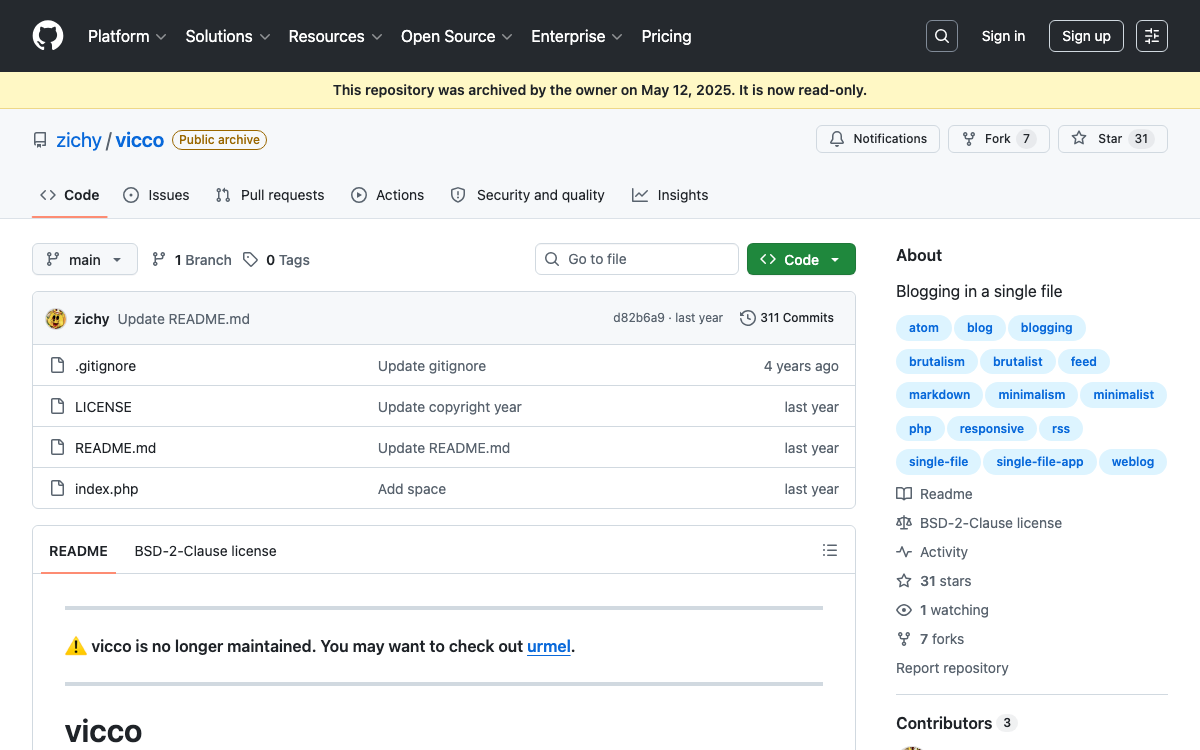
Task: Click the repository book icon beside zichy
Action: tap(40, 140)
